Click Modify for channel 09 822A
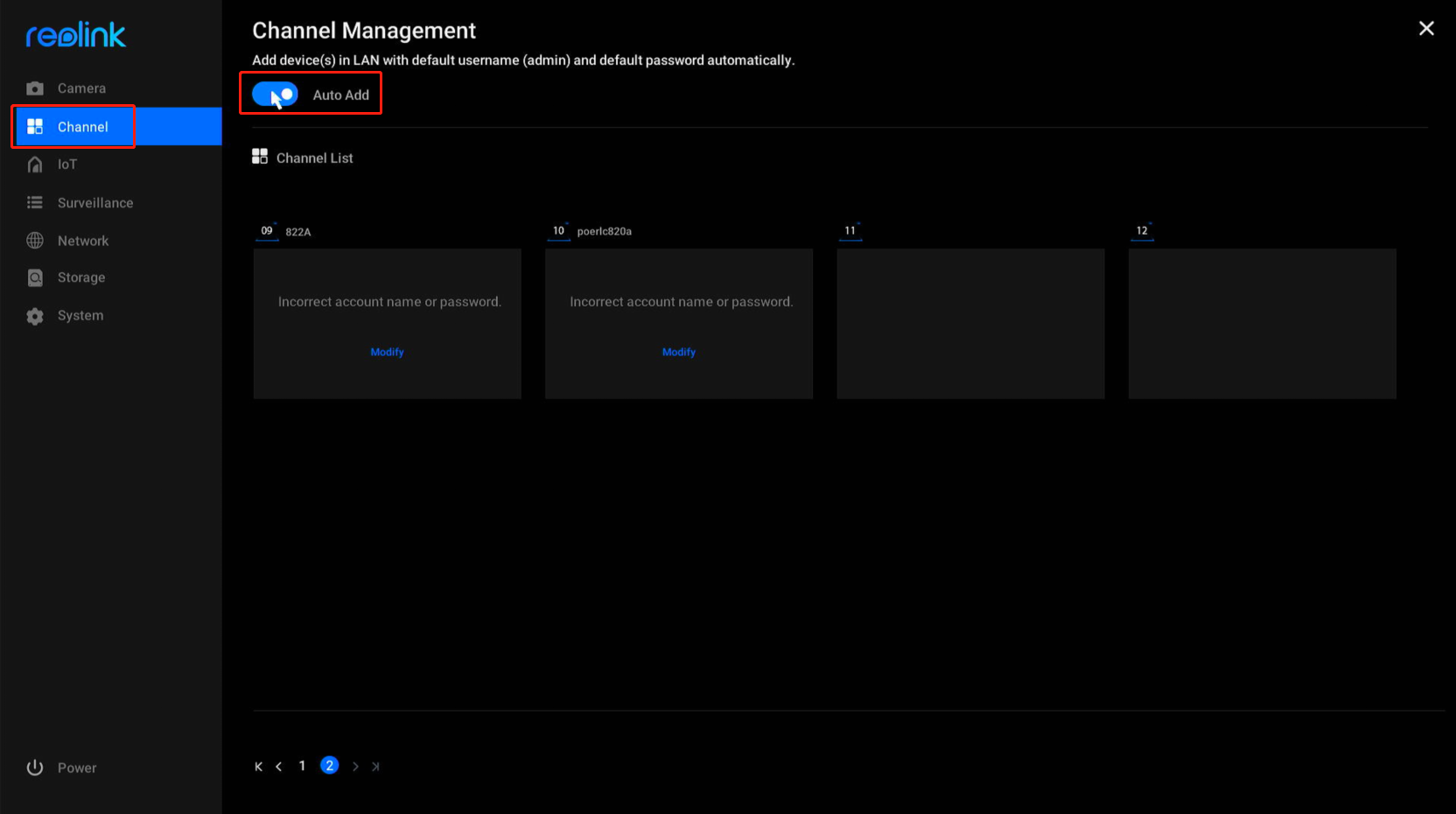 387,352
